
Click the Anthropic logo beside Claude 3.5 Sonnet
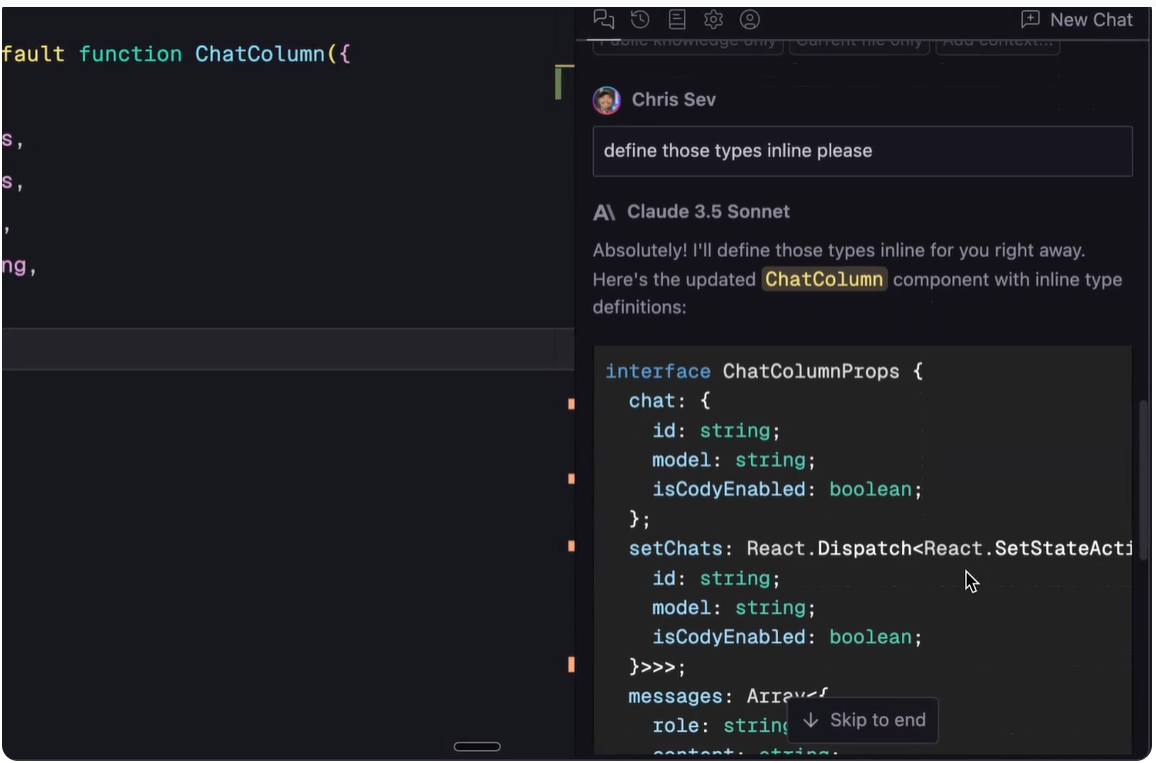pos(604,212)
